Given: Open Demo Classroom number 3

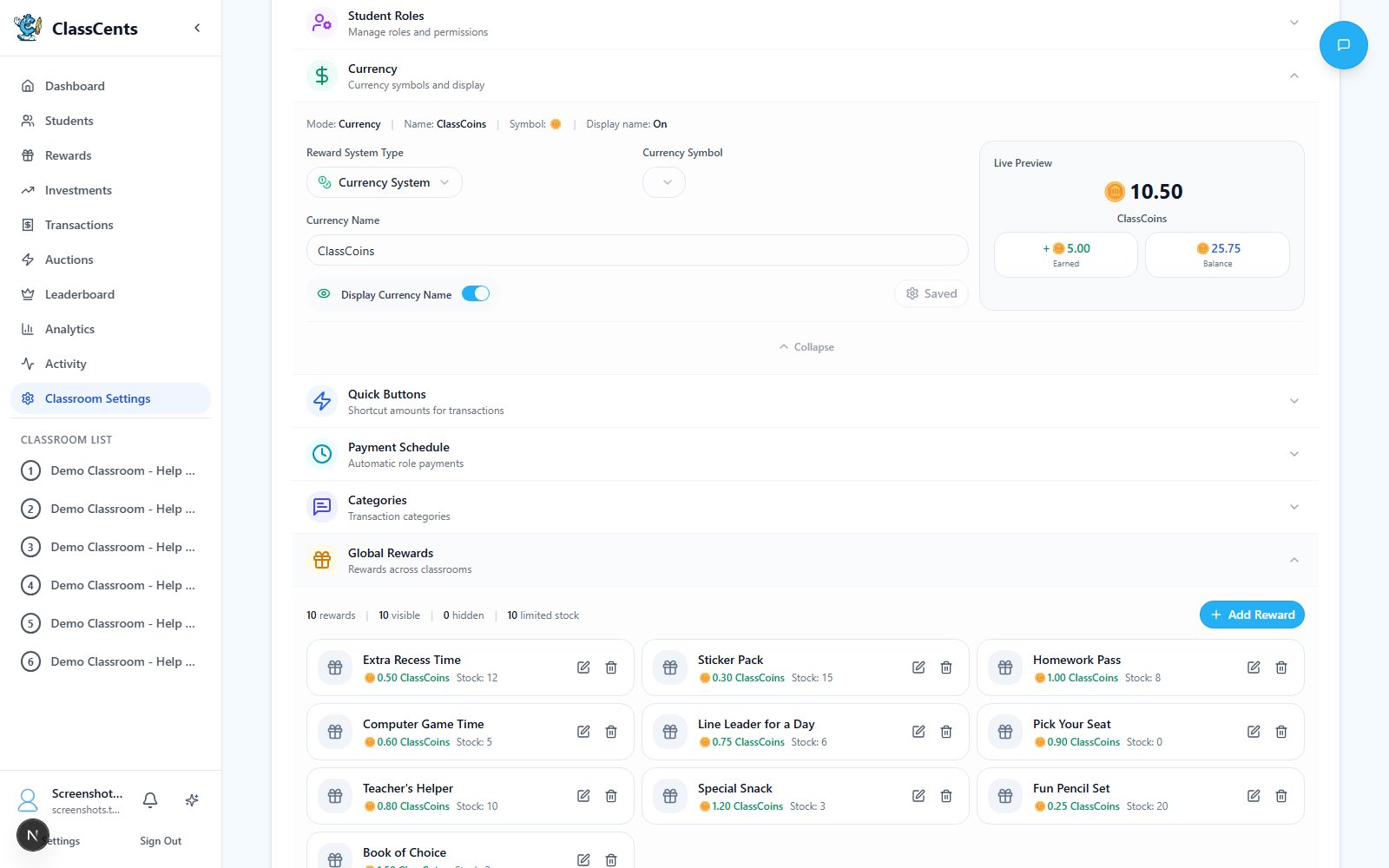Looking at the screenshot, I should (110, 547).
